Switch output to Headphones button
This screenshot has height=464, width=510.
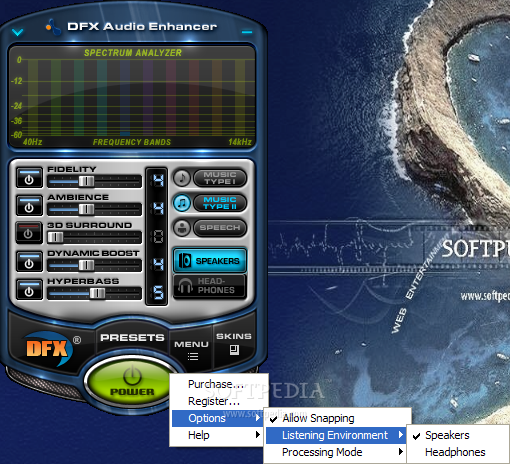pyautogui.click(x=210, y=286)
